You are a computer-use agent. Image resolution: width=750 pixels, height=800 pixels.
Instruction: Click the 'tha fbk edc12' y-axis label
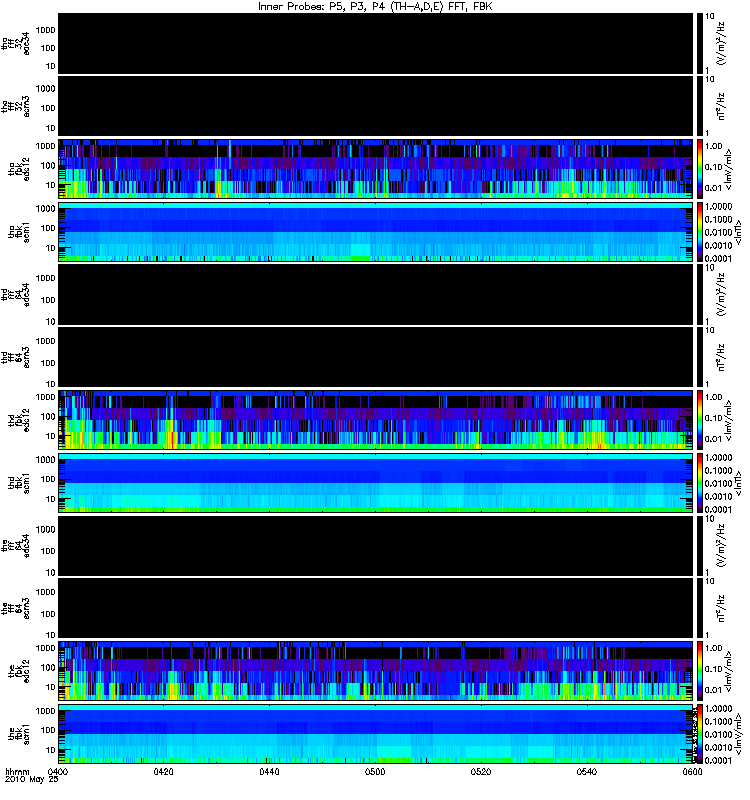coord(19,170)
